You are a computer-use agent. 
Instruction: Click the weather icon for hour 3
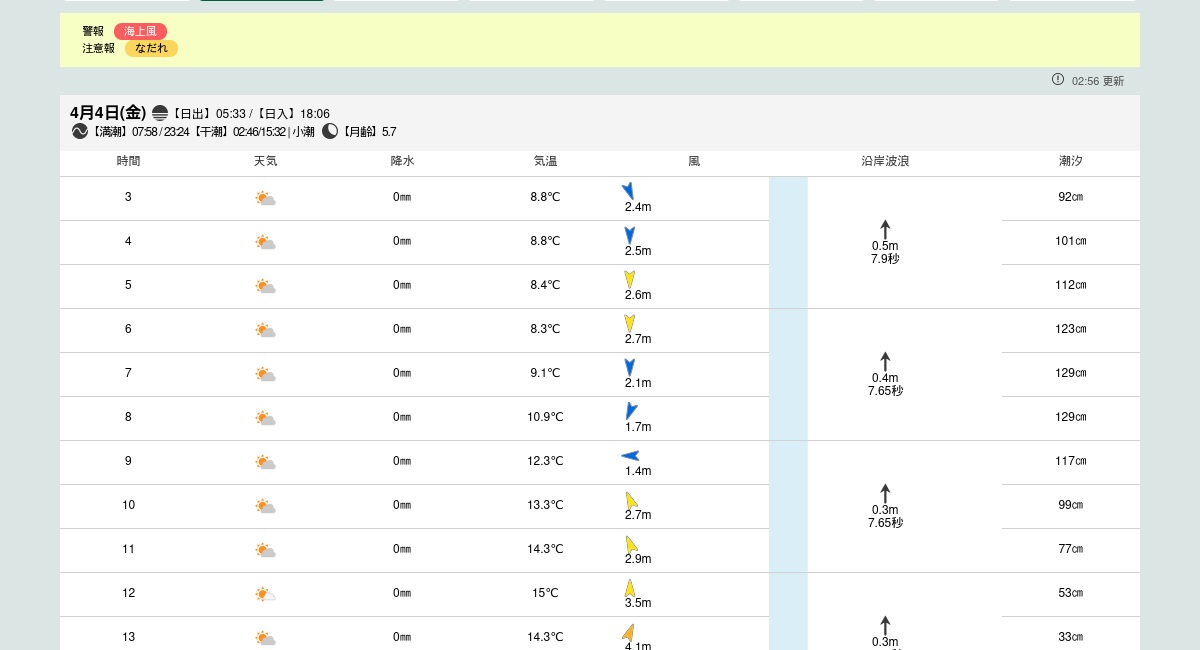click(265, 198)
